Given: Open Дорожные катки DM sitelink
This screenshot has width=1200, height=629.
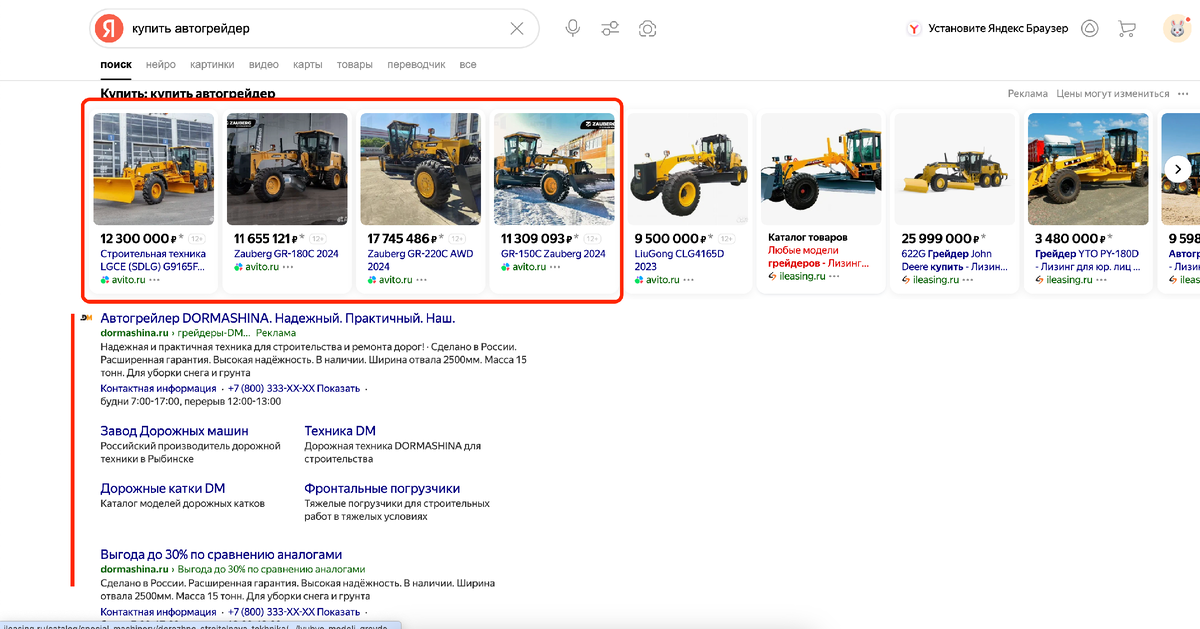Looking at the screenshot, I should [163, 489].
